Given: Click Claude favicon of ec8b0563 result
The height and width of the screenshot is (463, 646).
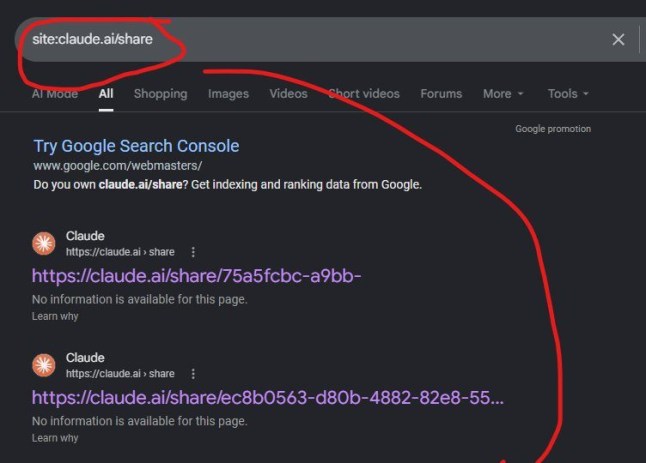Looking at the screenshot, I should (x=44, y=365).
